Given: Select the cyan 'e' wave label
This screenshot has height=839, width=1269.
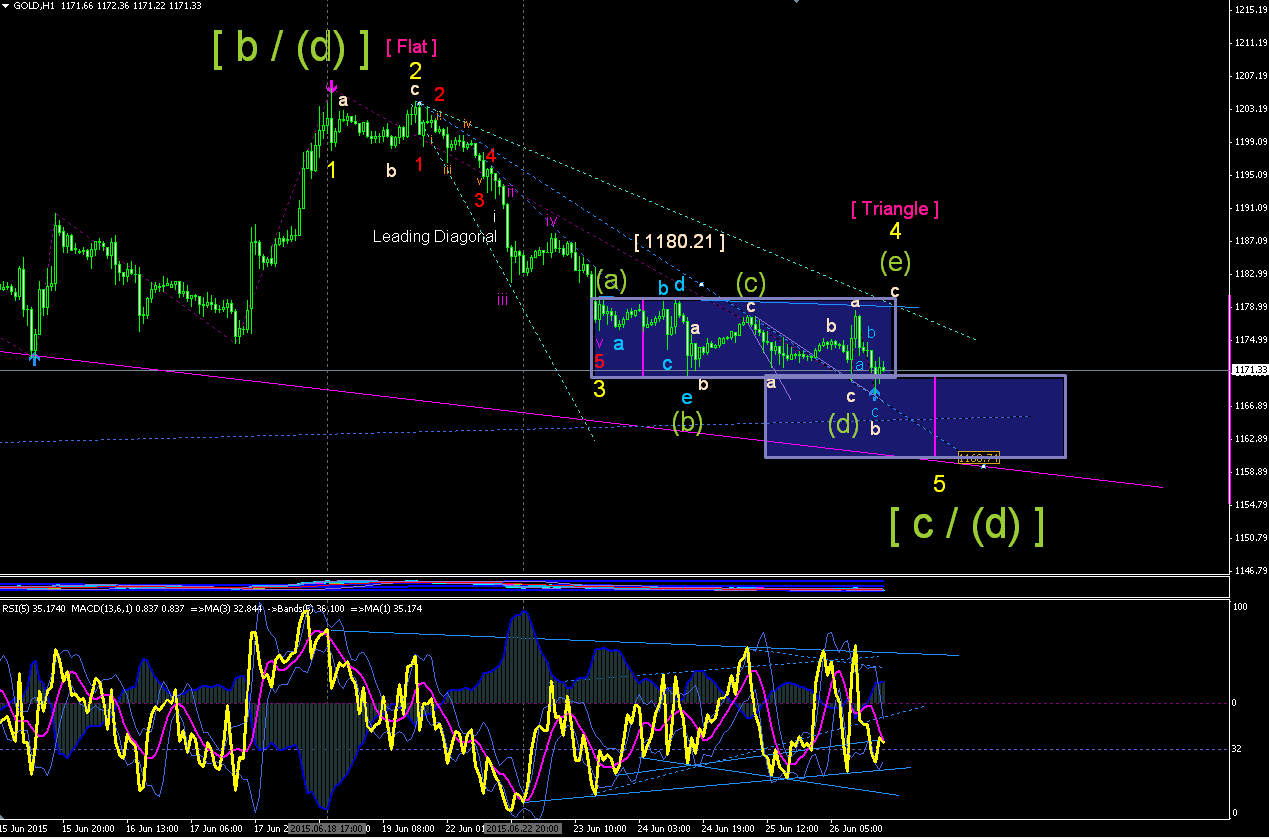Looking at the screenshot, I should pyautogui.click(x=687, y=397).
